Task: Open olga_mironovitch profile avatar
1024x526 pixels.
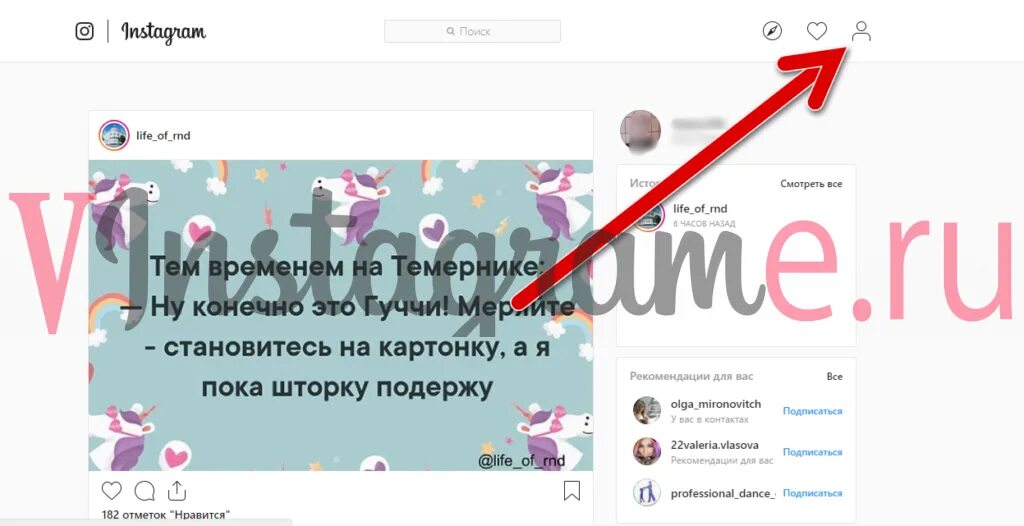Action: pyautogui.click(x=647, y=410)
